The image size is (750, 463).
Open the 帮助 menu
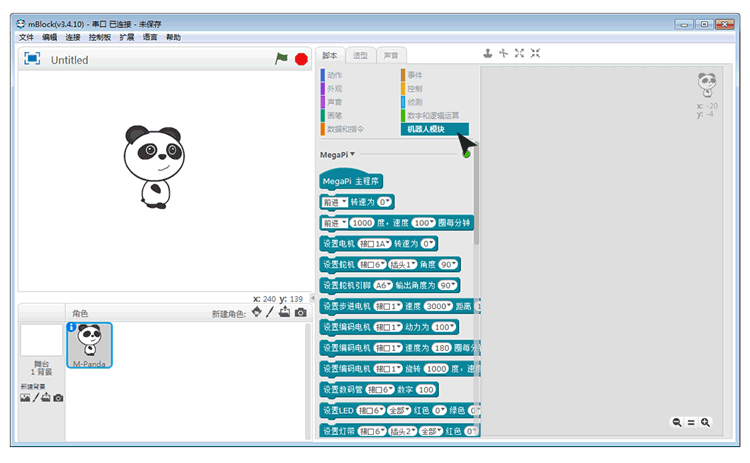[x=173, y=37]
